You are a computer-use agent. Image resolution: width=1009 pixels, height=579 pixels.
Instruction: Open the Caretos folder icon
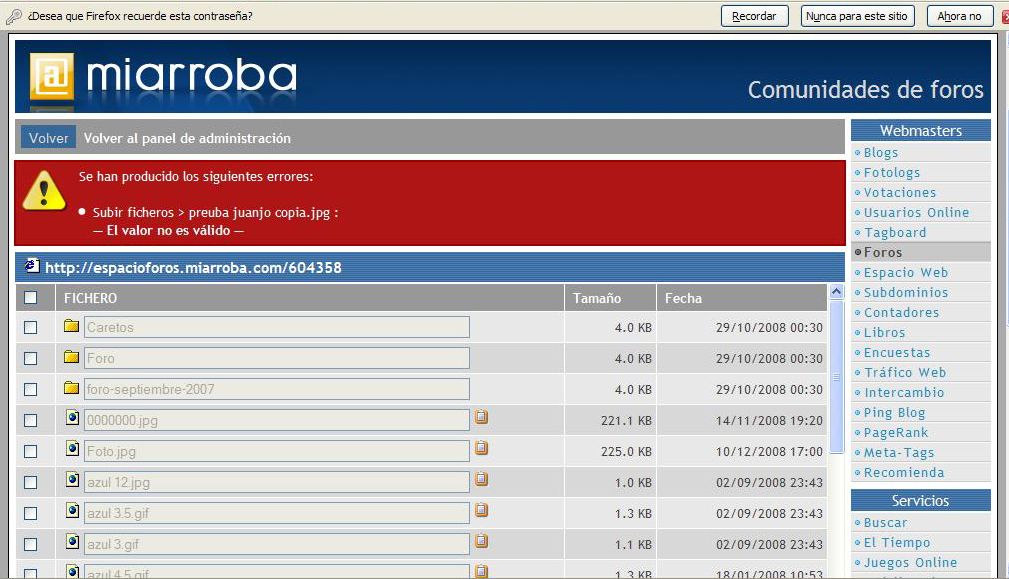tap(71, 326)
